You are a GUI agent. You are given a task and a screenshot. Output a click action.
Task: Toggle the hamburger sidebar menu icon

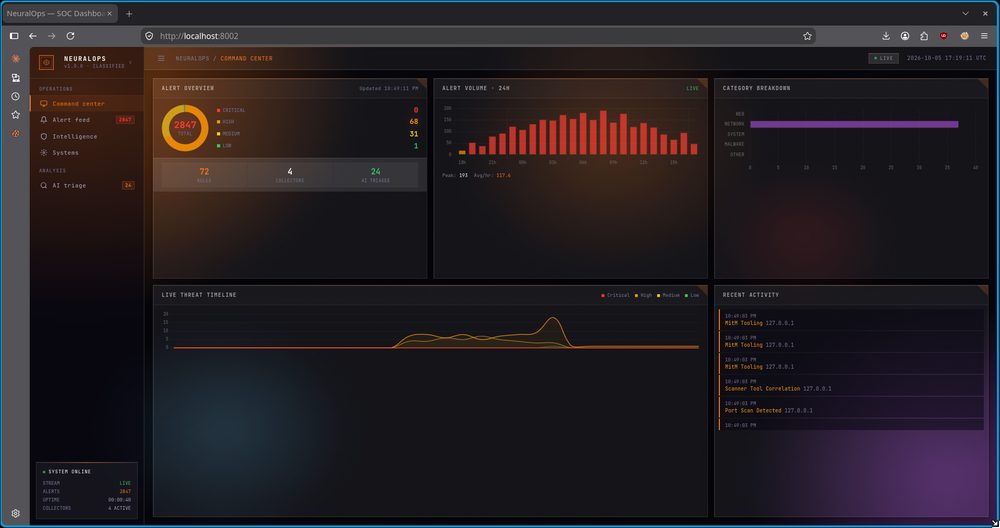(x=161, y=58)
